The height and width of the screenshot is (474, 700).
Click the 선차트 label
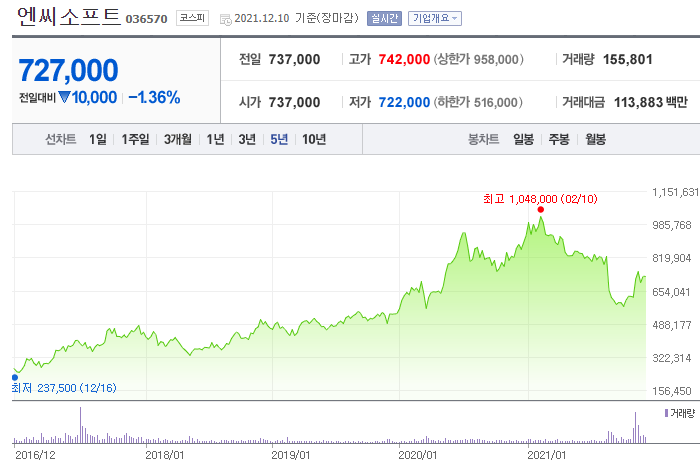pos(61,139)
